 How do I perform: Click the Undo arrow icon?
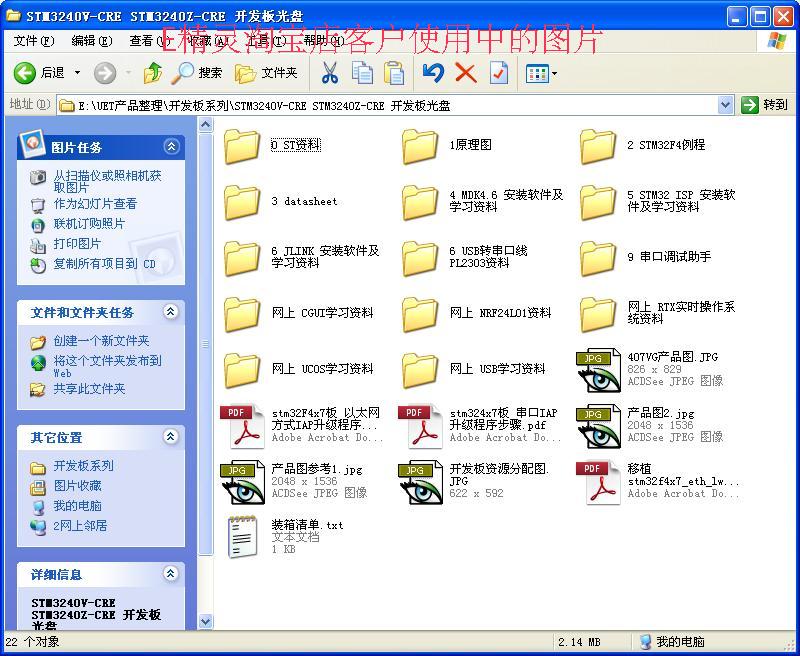click(x=433, y=73)
